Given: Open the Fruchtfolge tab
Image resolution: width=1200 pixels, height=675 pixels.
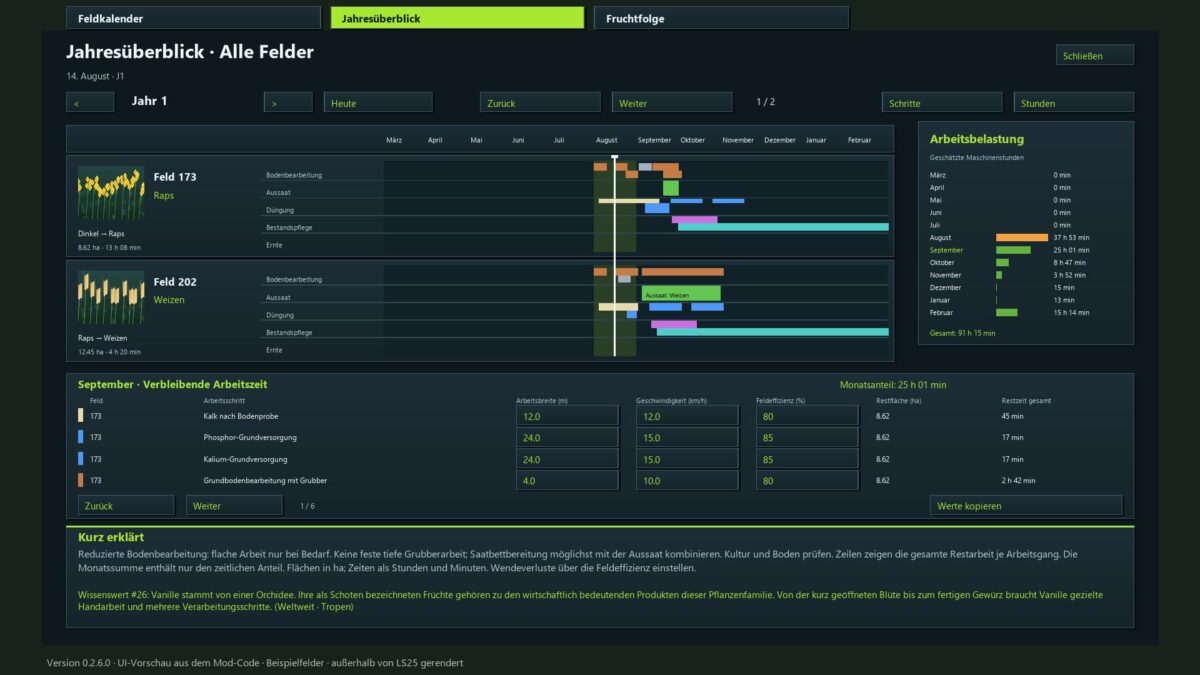Looking at the screenshot, I should pyautogui.click(x=721, y=18).
